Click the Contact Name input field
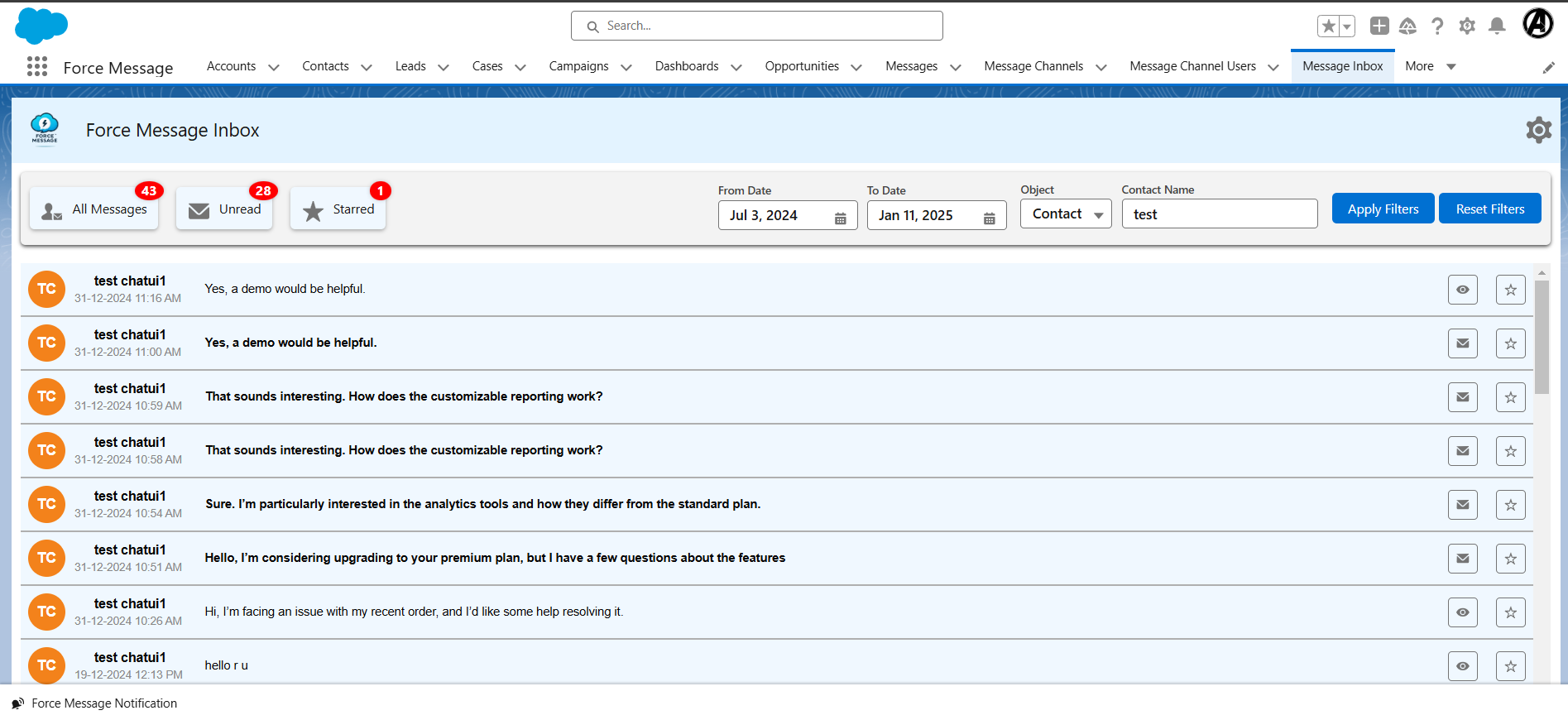 1219,214
